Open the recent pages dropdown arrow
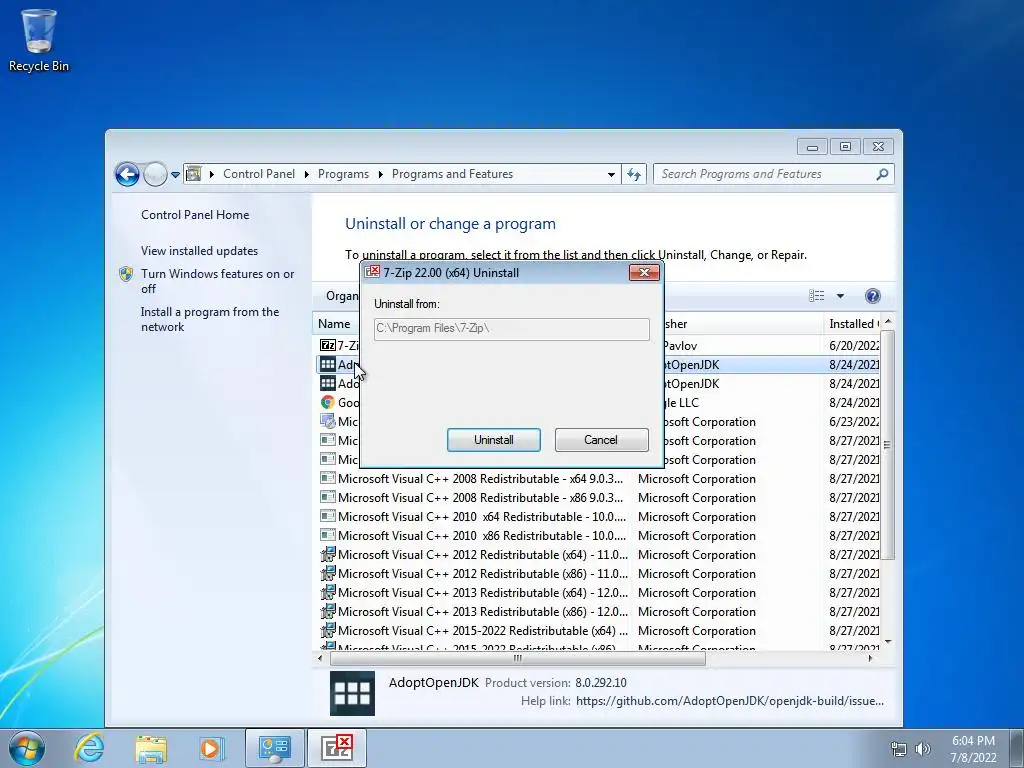Viewport: 1024px width, 768px height. (175, 174)
